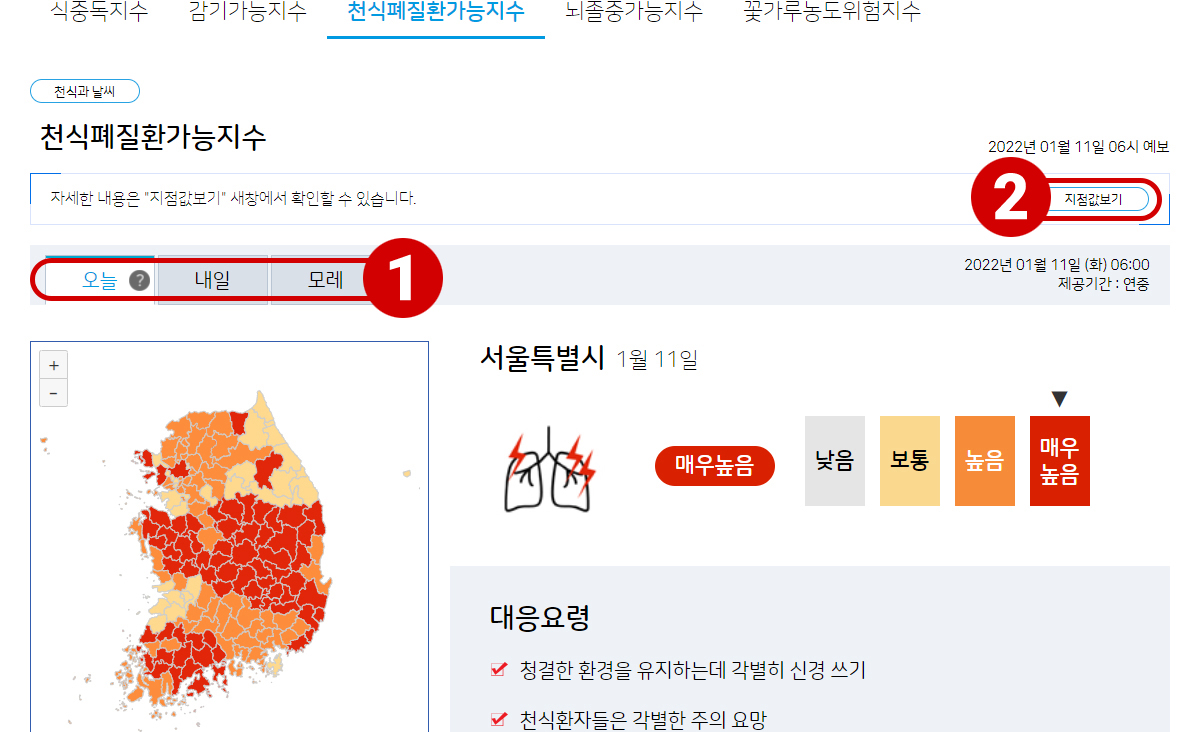Open the 꽃가루농도위험지수 tab
1200x732 pixels.
(833, 12)
